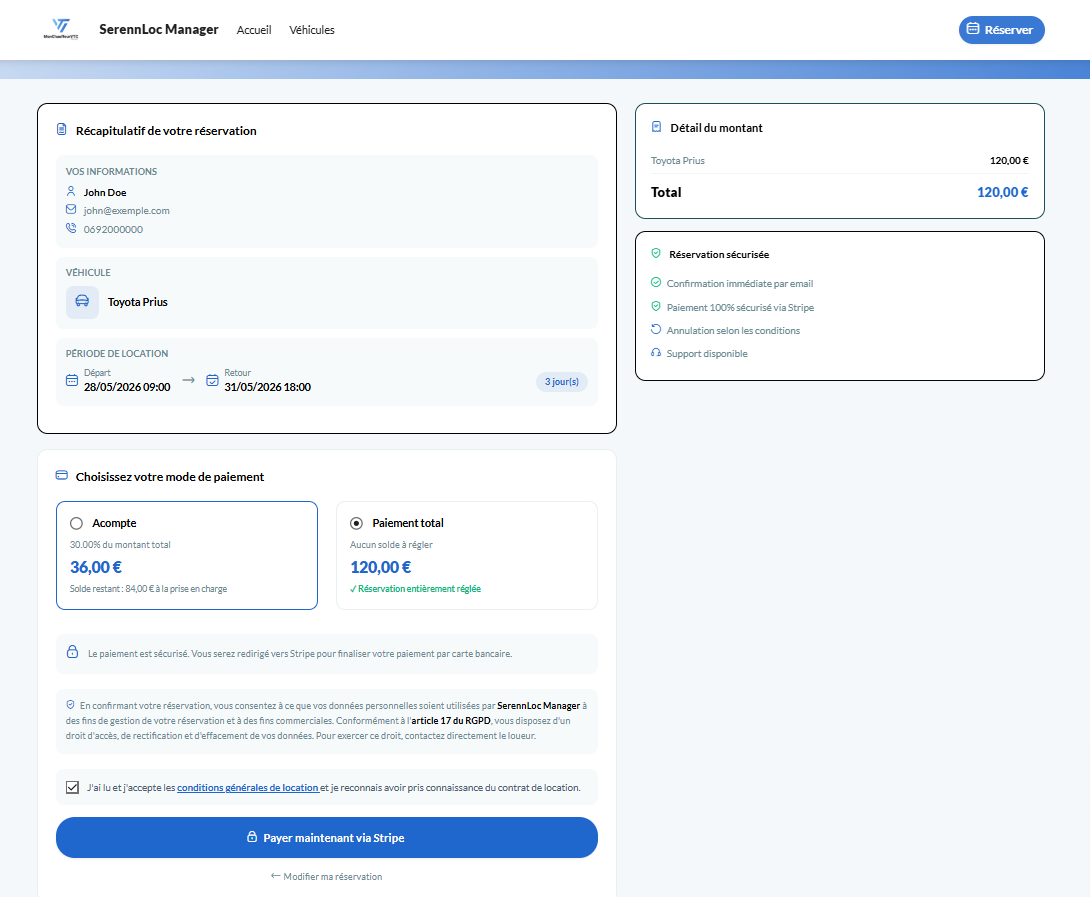Viewport: 1090px width, 897px height.
Task: Click the 'article 17 du RGPD' bold text
Action: (x=451, y=721)
